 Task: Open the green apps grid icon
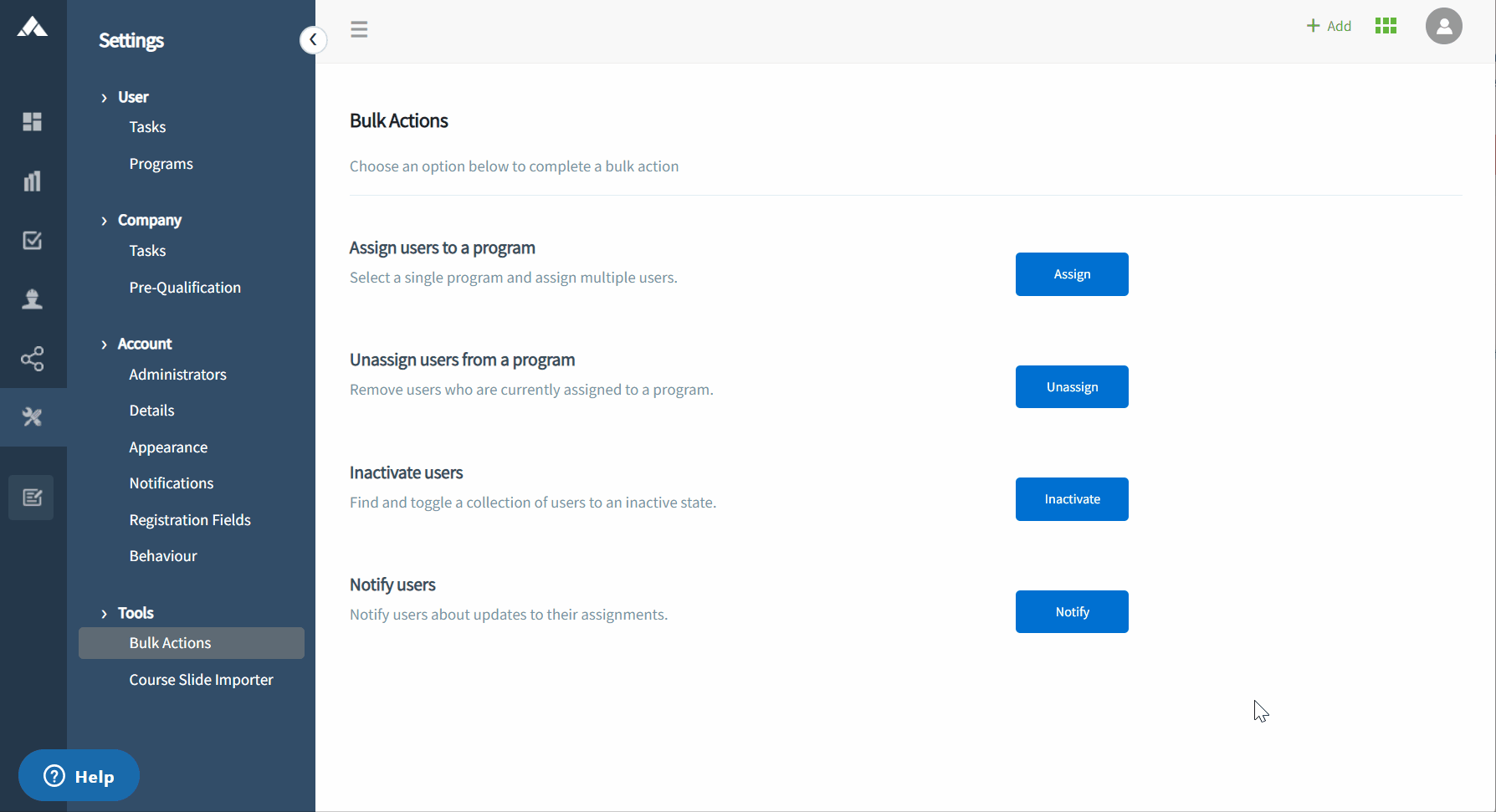point(1386,26)
